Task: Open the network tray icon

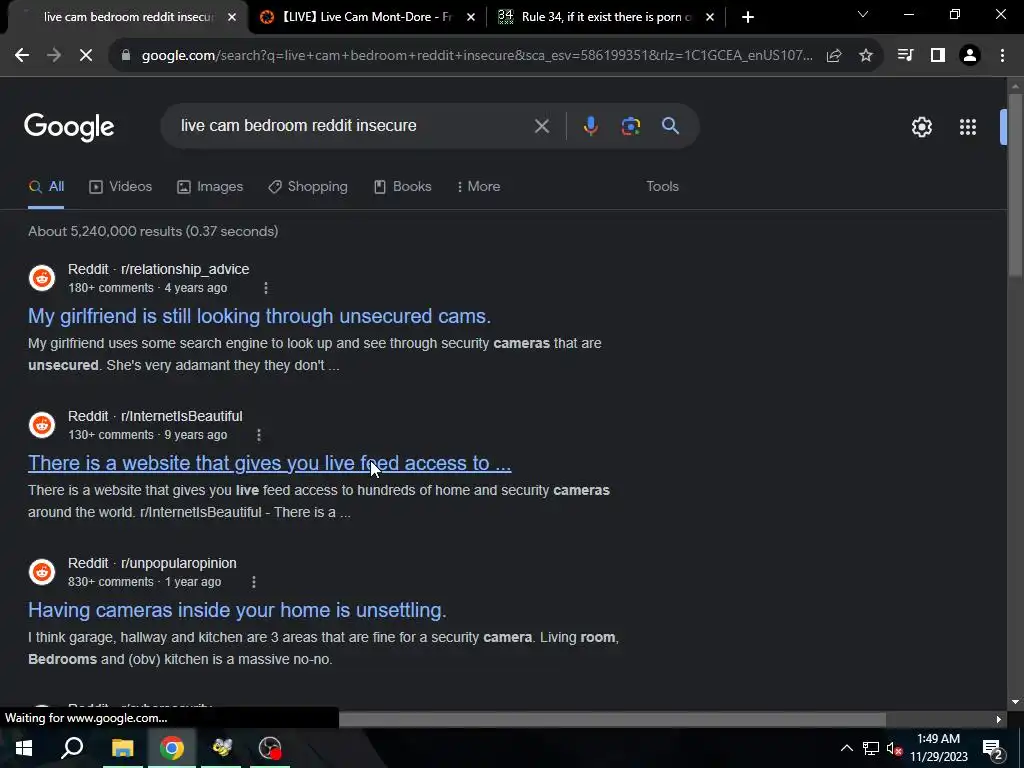Action: pyautogui.click(x=870, y=748)
